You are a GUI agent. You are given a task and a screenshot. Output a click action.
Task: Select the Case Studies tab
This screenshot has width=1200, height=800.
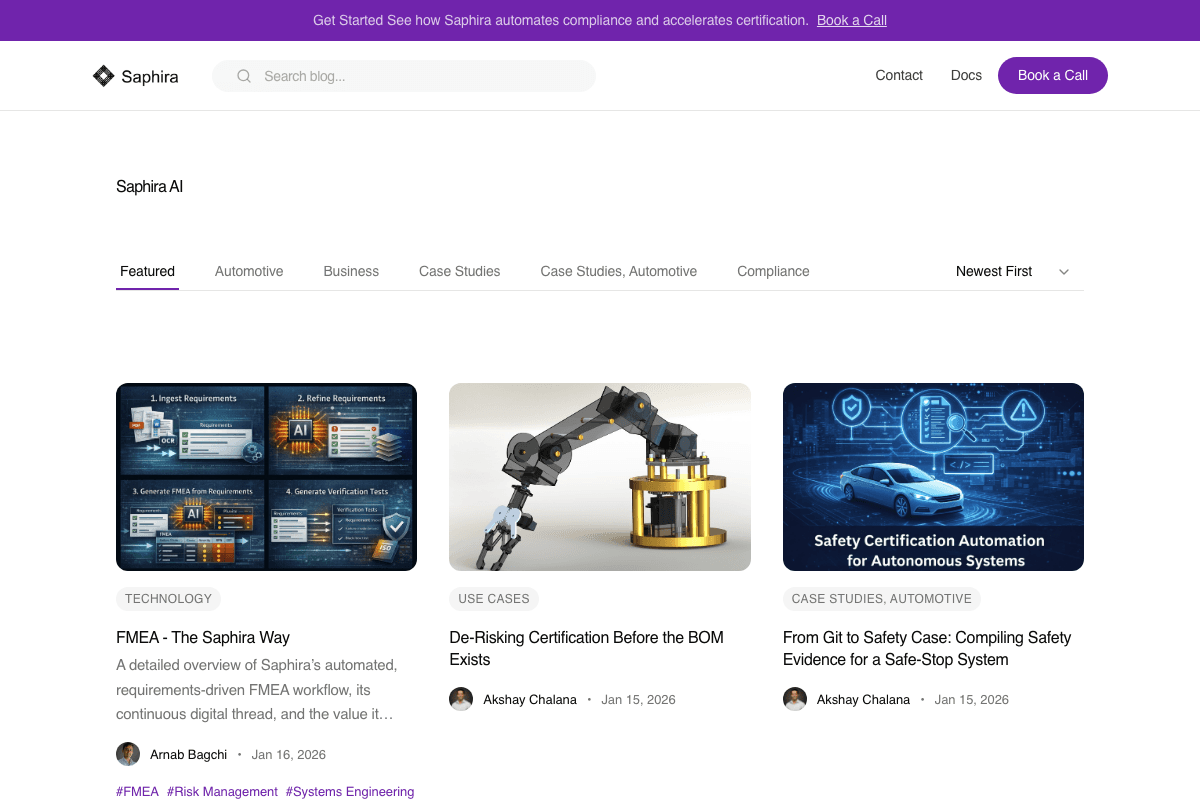459,271
